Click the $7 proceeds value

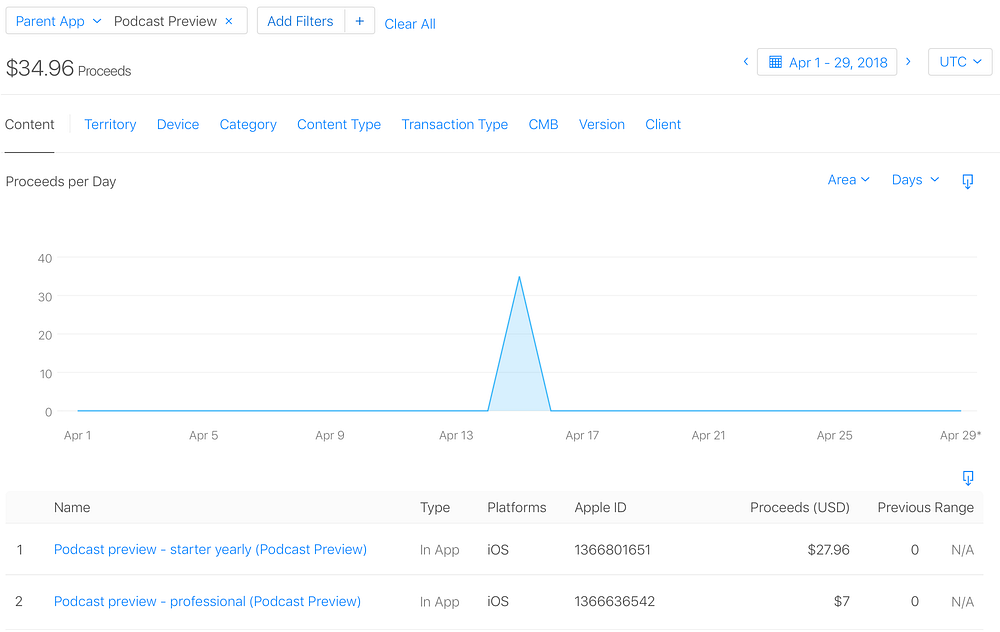click(x=841, y=601)
